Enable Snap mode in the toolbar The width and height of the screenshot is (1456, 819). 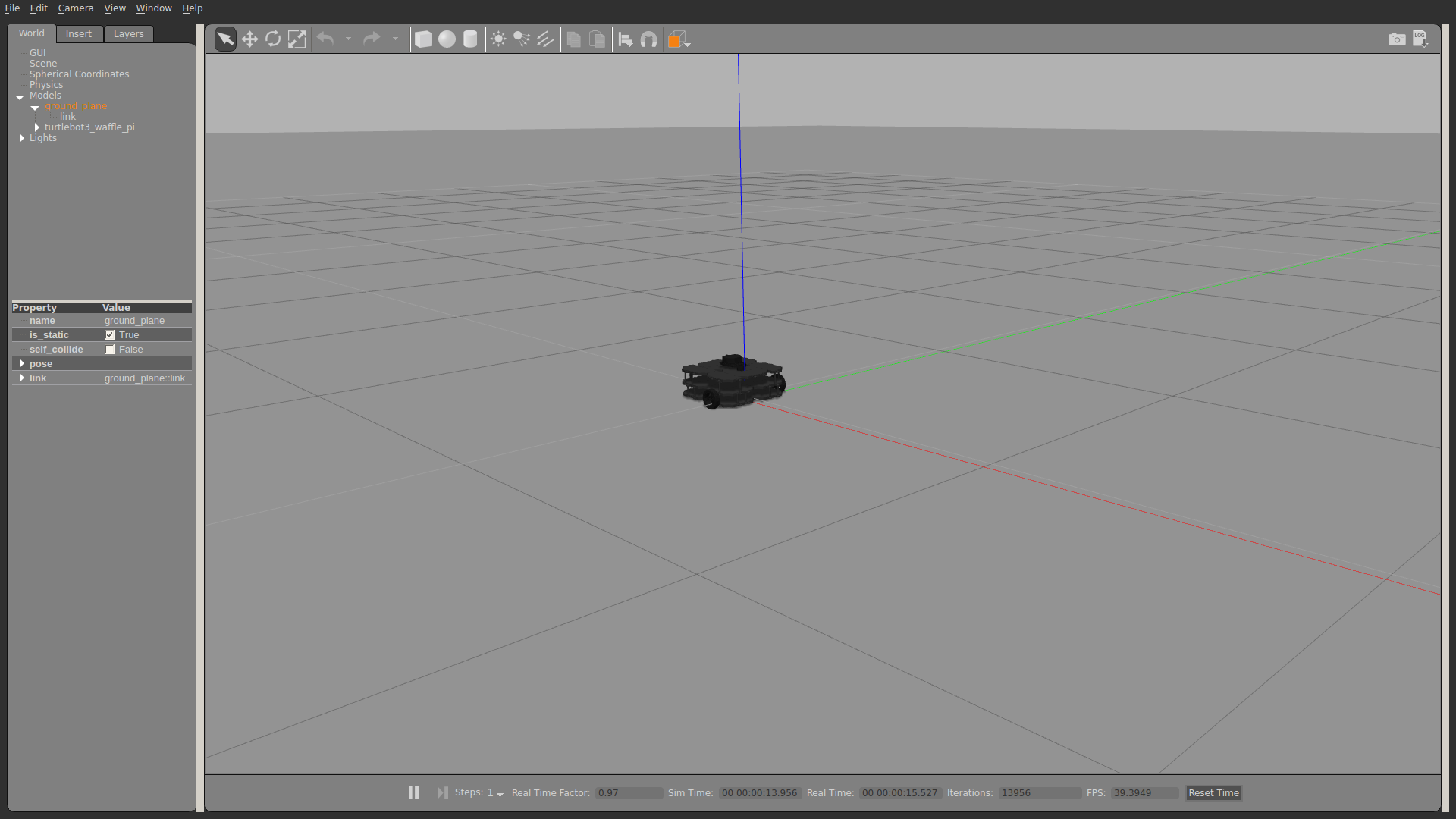tap(649, 39)
